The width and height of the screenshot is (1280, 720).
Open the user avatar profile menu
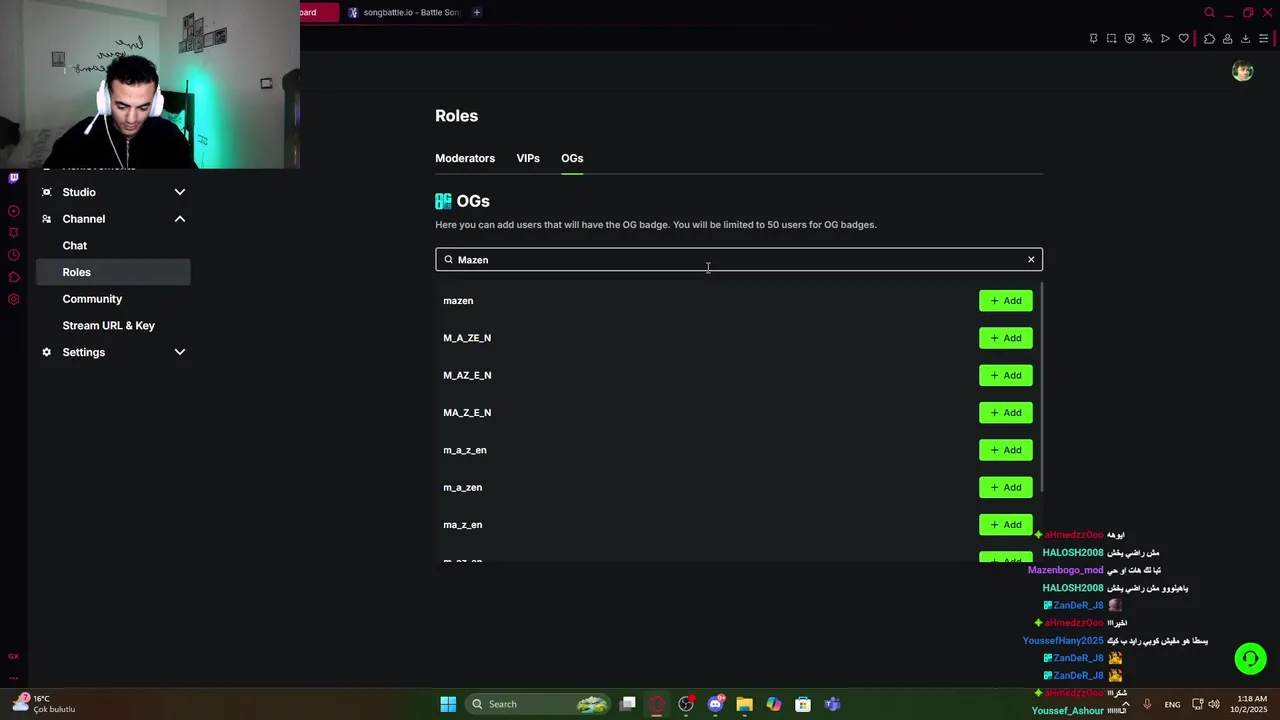tap(1242, 71)
